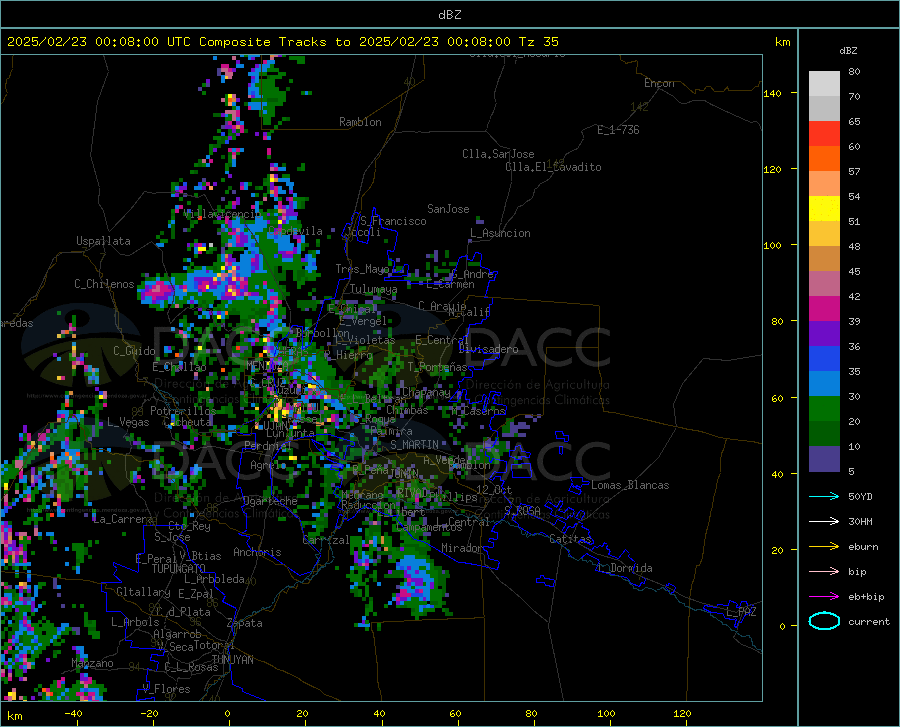
Task: Click the Clla.El_Cavadito label
Action: coord(553,167)
